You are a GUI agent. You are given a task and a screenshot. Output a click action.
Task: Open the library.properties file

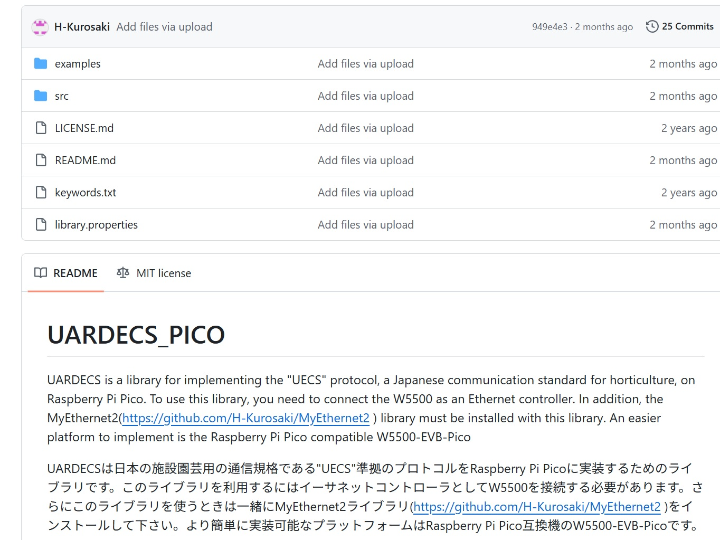[x=96, y=225]
